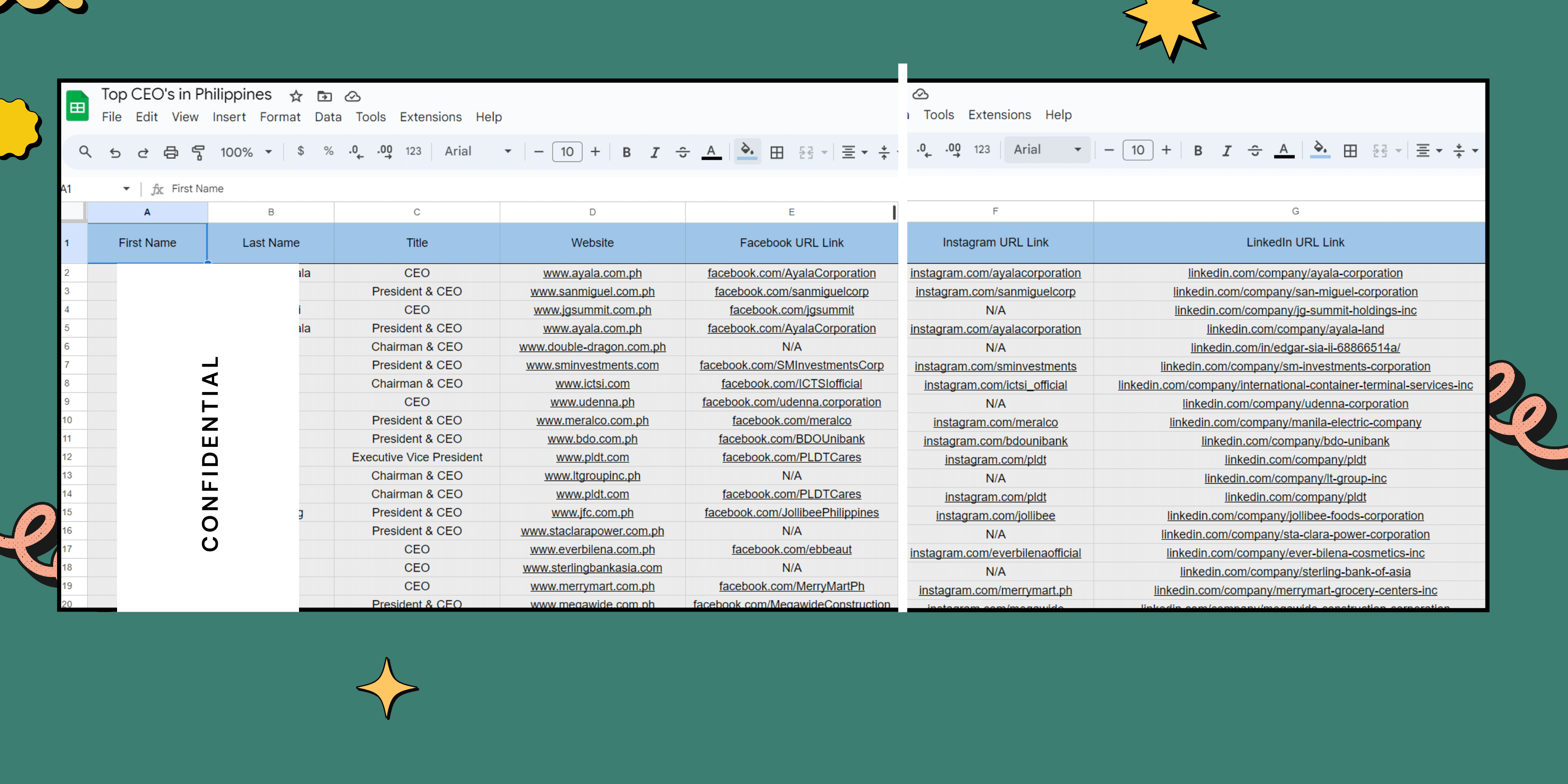Click the borders grid icon in left toolbar
The image size is (1568, 784).
pos(777,152)
